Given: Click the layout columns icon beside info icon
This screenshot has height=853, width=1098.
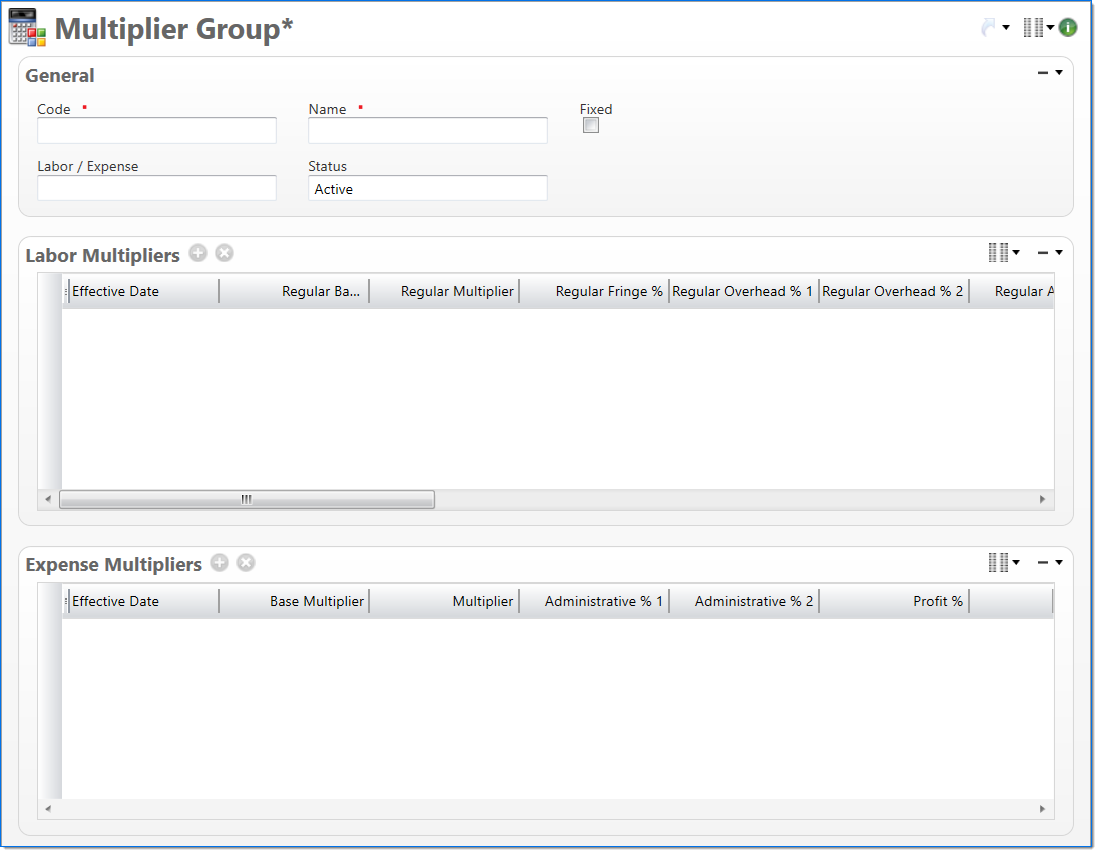Looking at the screenshot, I should point(1033,28).
